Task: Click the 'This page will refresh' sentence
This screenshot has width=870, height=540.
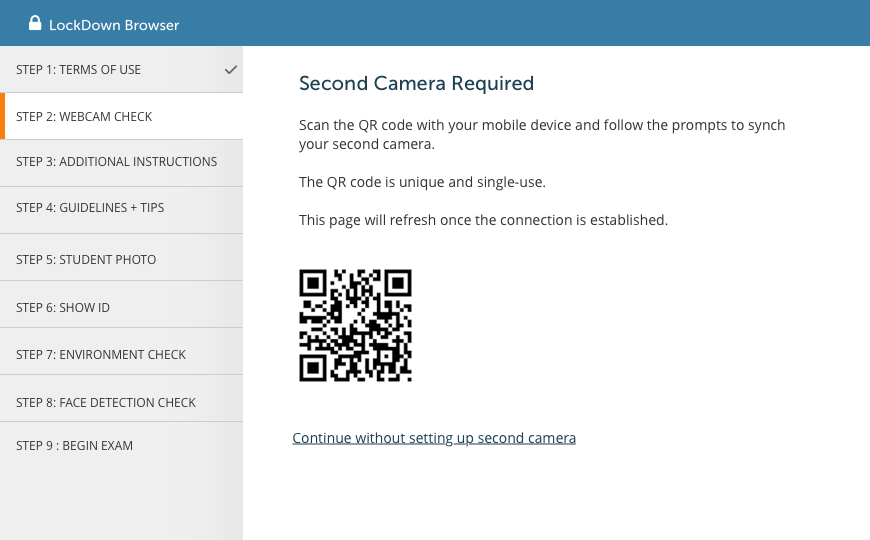Action: point(483,220)
